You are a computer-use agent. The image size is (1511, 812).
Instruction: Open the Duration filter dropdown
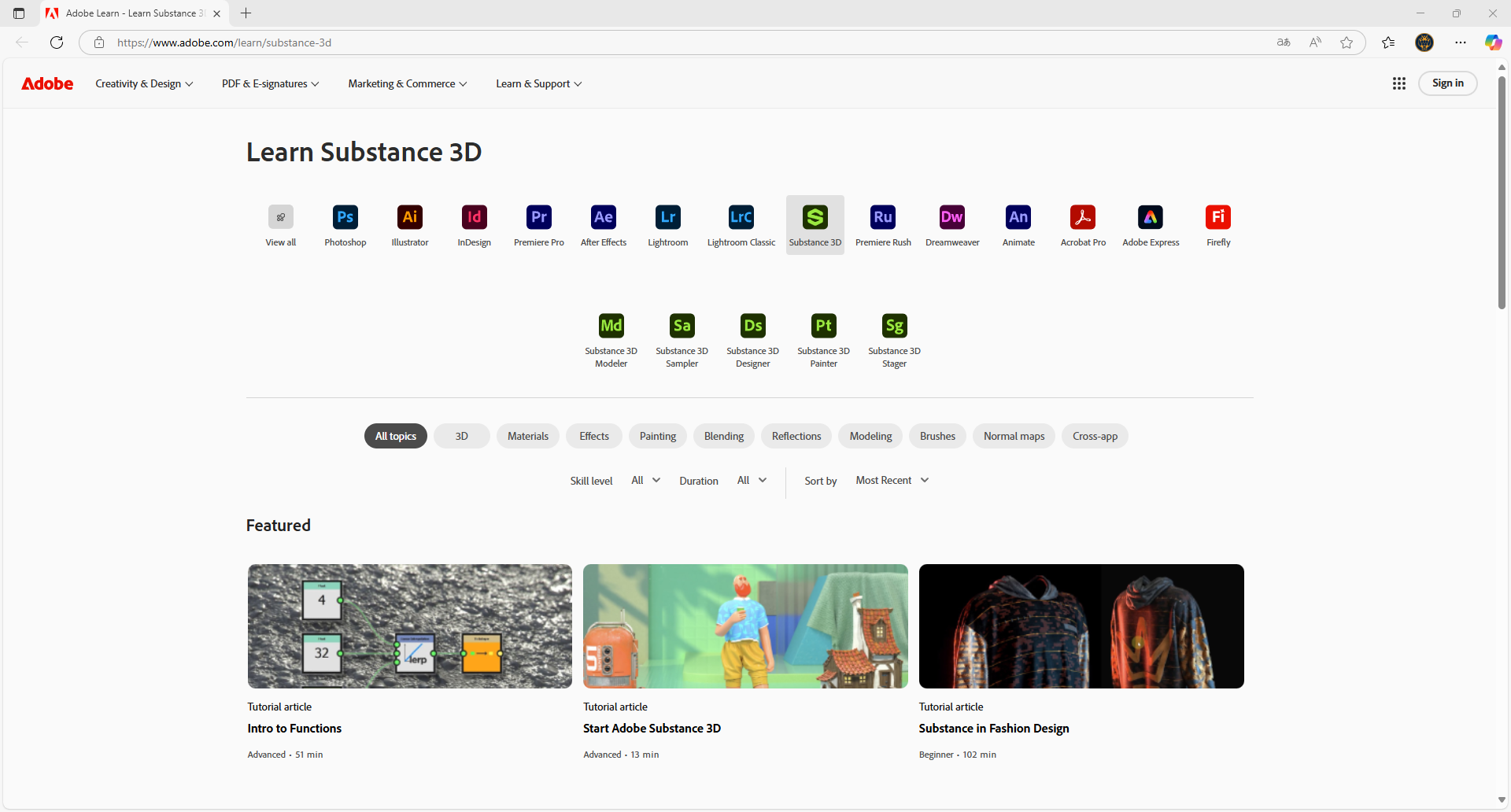tap(752, 480)
